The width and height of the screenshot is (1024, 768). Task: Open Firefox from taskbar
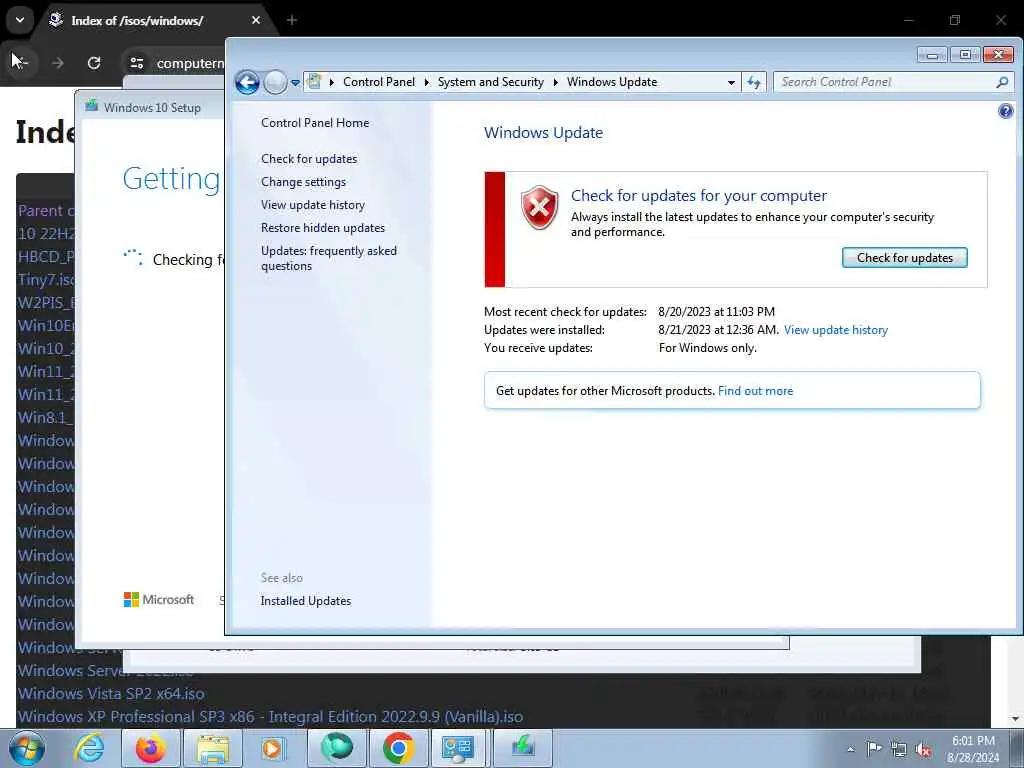pyautogui.click(x=151, y=748)
